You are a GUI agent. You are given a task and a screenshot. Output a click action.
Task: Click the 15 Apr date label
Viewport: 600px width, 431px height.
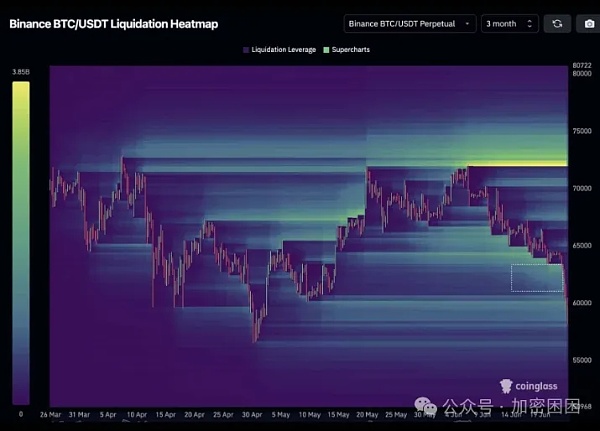pyautogui.click(x=166, y=415)
